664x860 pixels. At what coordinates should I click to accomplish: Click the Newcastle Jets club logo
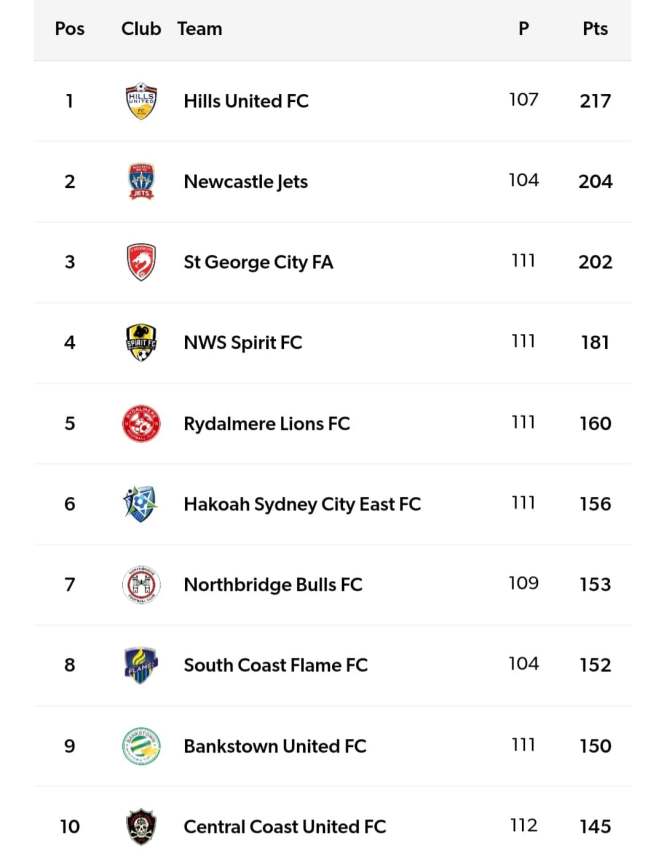click(141, 181)
